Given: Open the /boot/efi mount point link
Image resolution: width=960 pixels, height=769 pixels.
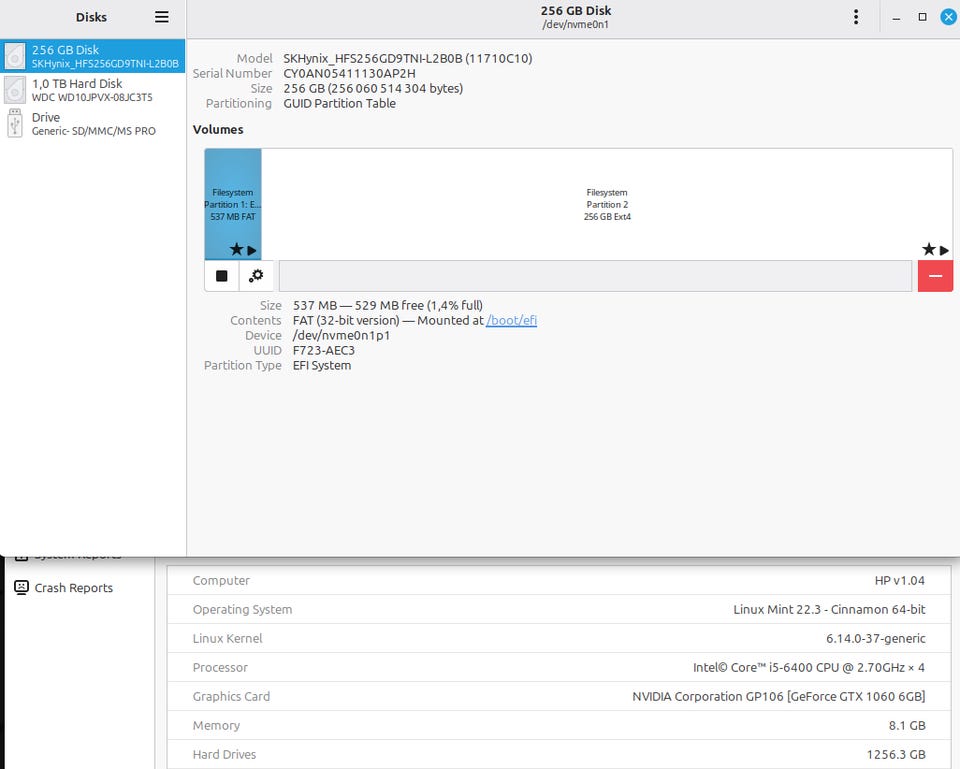Looking at the screenshot, I should tap(511, 320).
